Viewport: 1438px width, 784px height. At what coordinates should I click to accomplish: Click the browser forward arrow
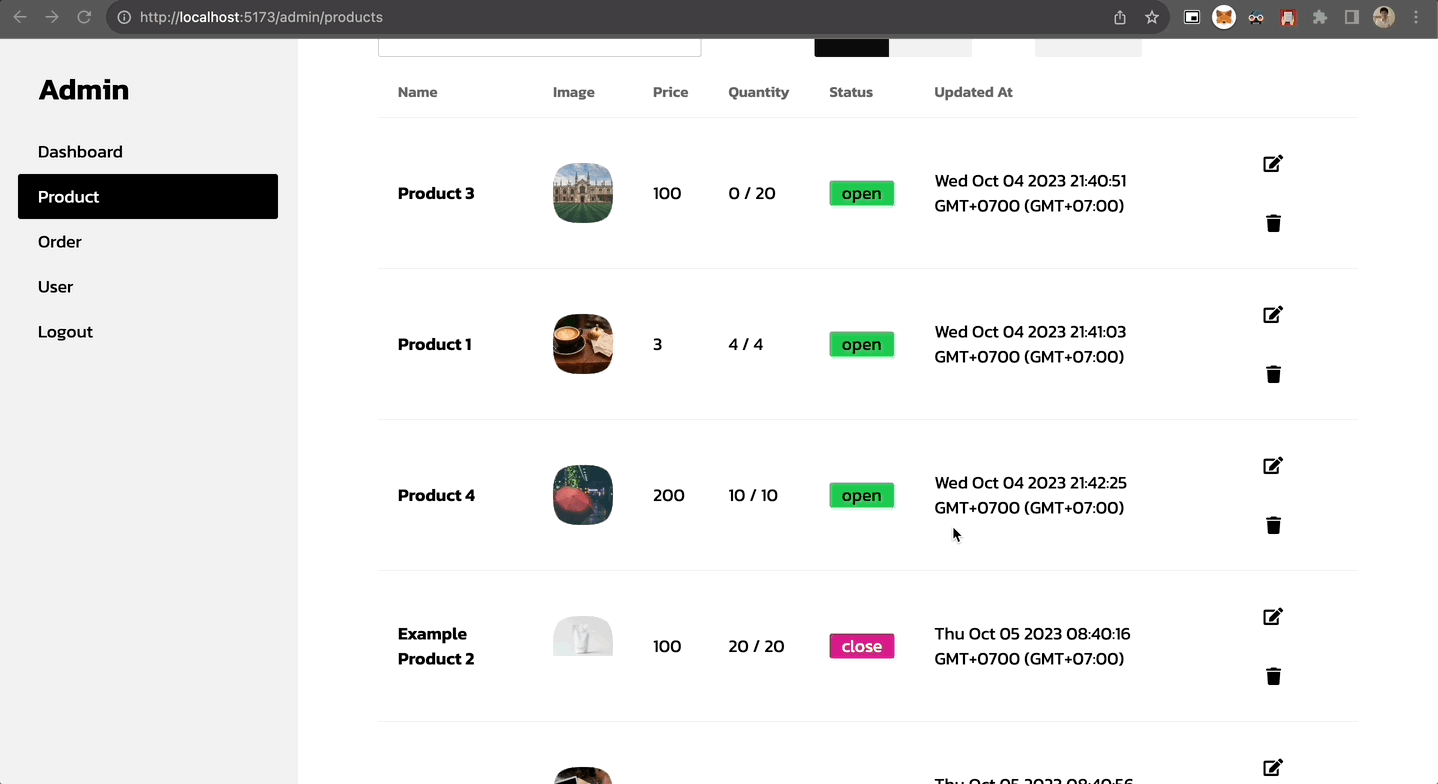pos(52,17)
